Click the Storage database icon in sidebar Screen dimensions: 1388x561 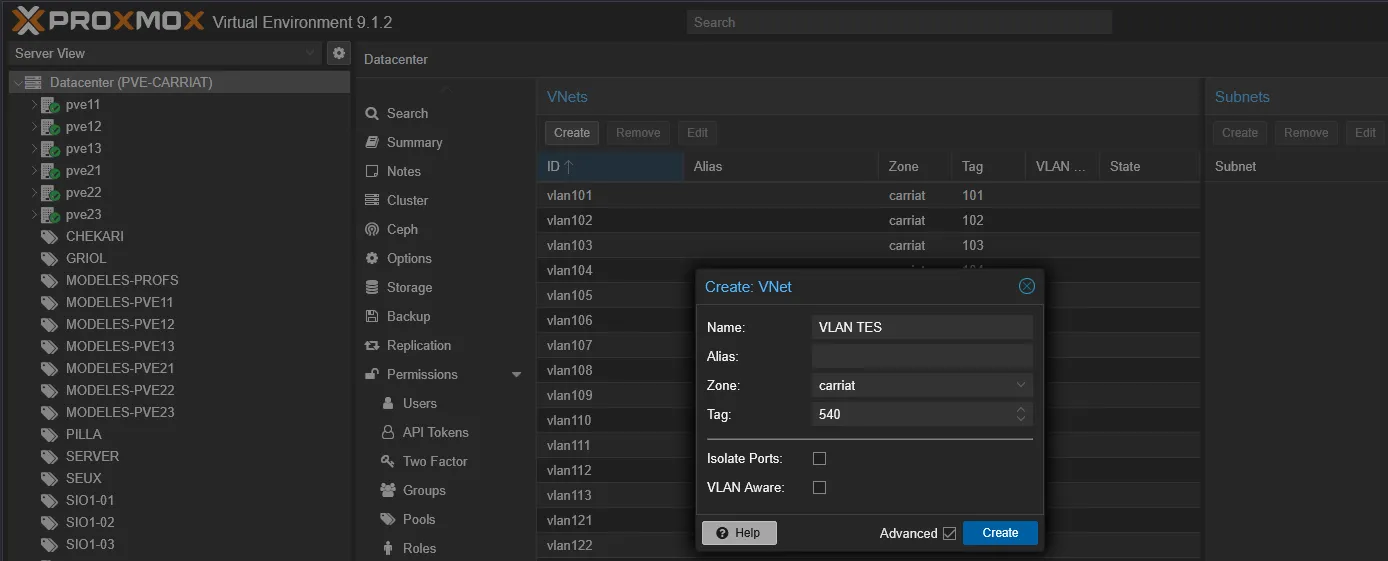click(x=373, y=287)
